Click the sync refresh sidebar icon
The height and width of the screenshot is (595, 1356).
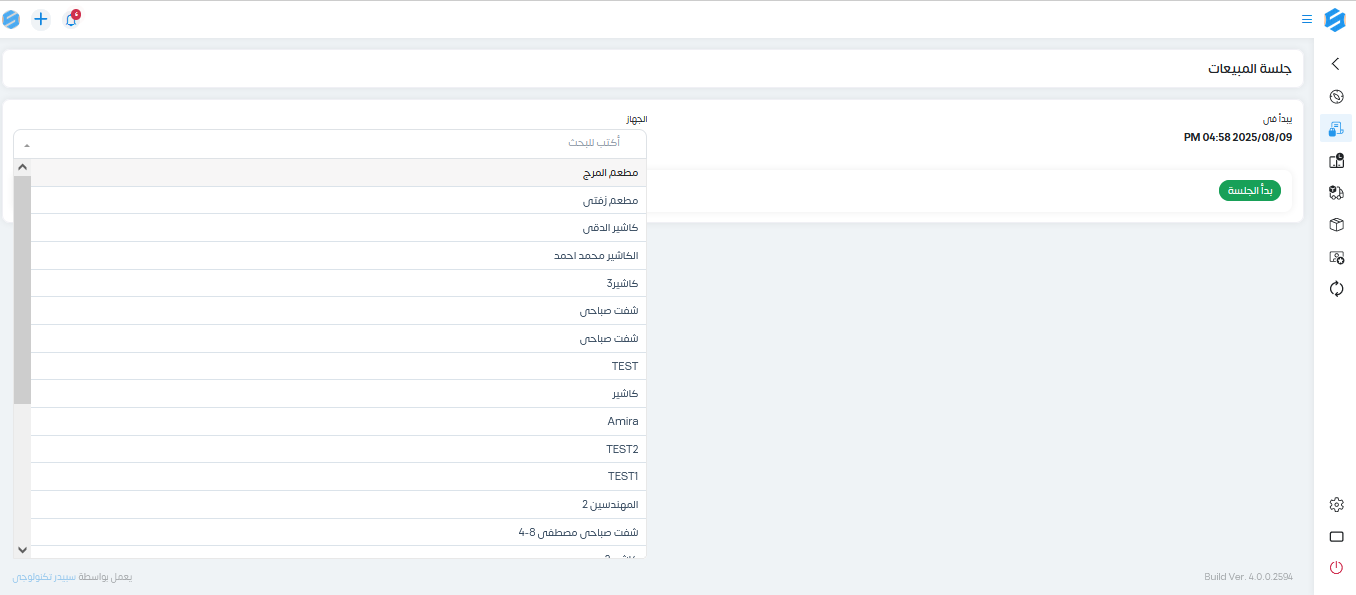pyautogui.click(x=1336, y=289)
